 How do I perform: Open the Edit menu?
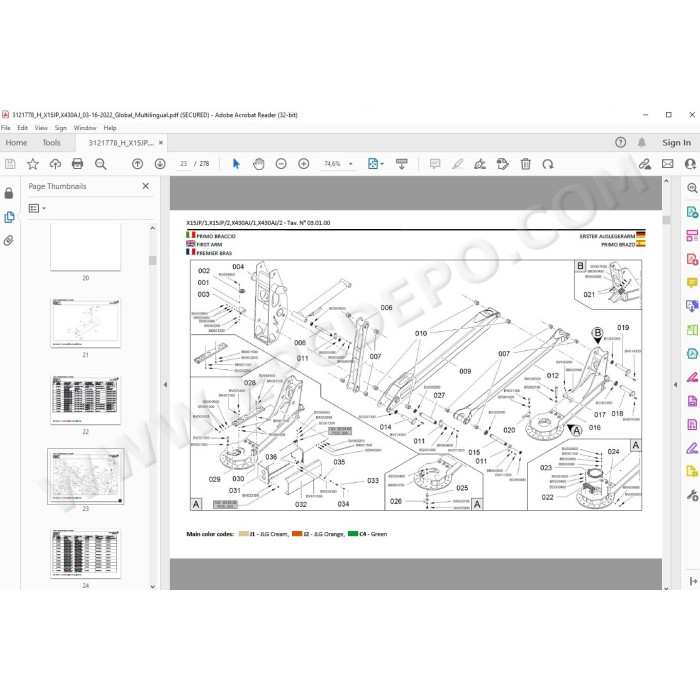click(22, 128)
